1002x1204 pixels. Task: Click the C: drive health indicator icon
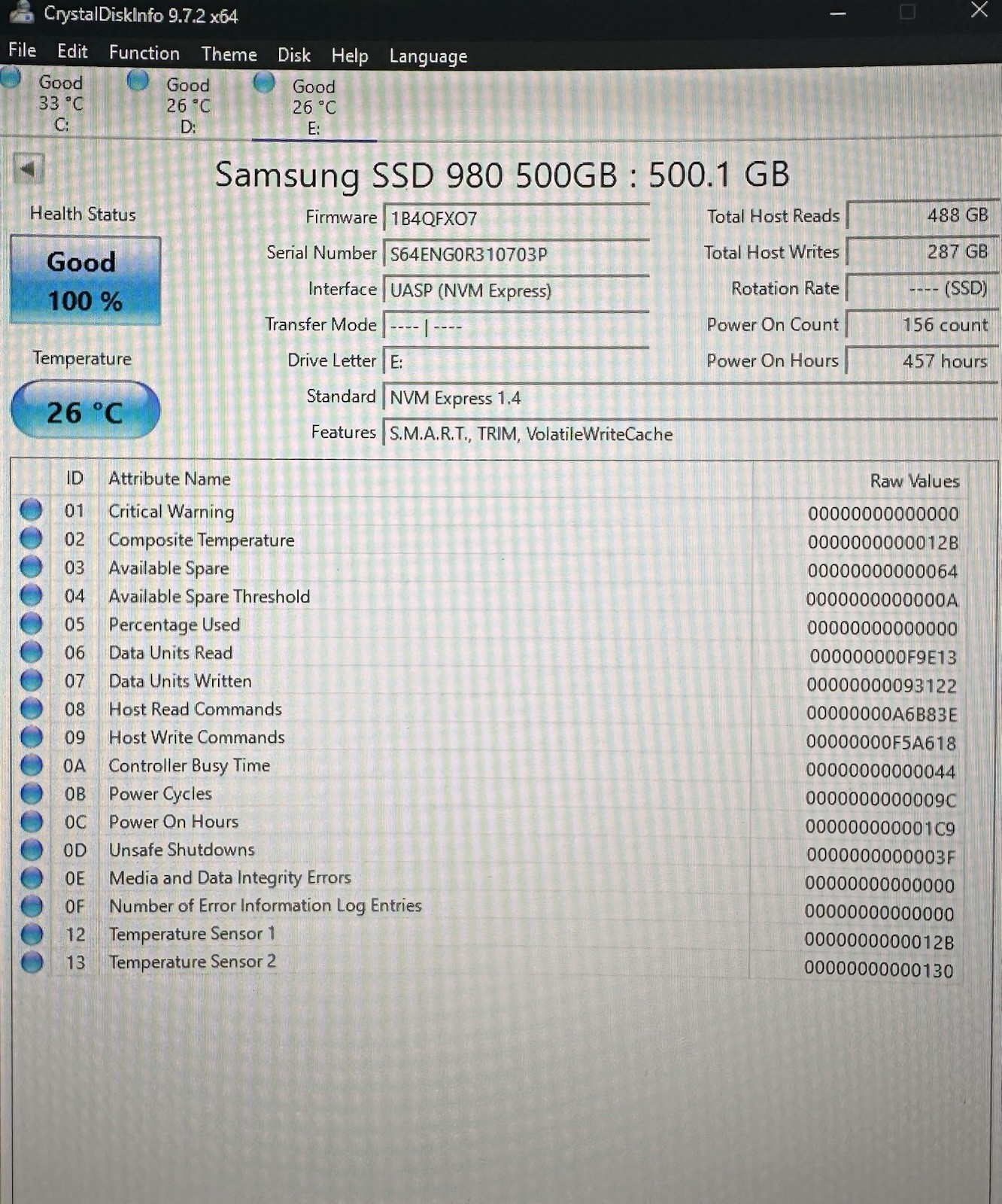[11, 78]
